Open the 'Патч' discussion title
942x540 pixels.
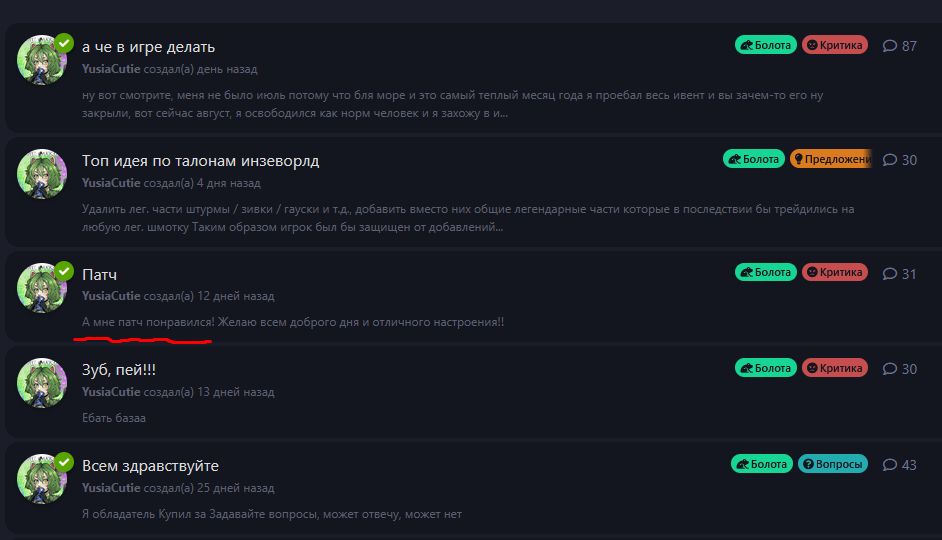tap(99, 275)
